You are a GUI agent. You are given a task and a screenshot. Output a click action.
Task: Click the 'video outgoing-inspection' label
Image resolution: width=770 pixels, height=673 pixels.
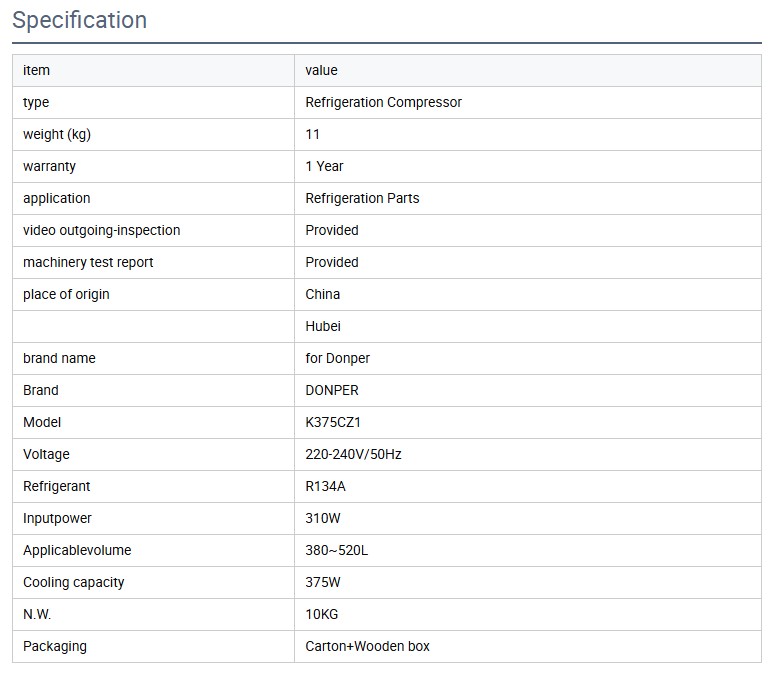pos(102,230)
